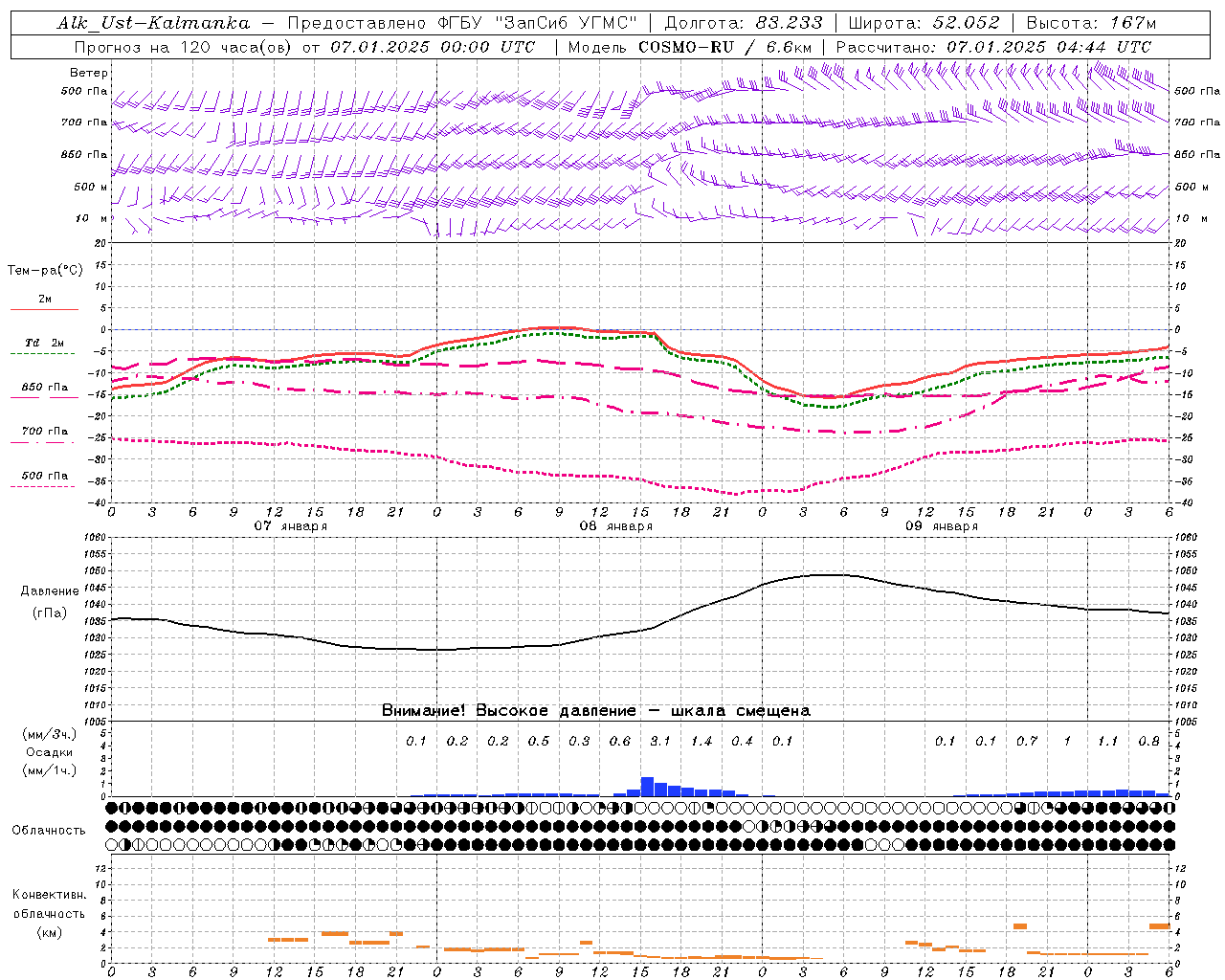1225x980 pixels.
Task: Click the Td 2м dew point legend entry
Action: (x=45, y=343)
